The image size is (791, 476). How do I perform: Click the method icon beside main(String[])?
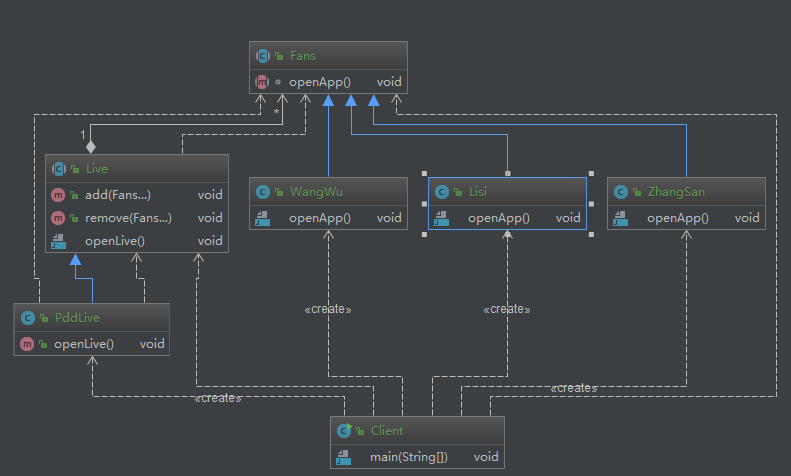click(344, 457)
